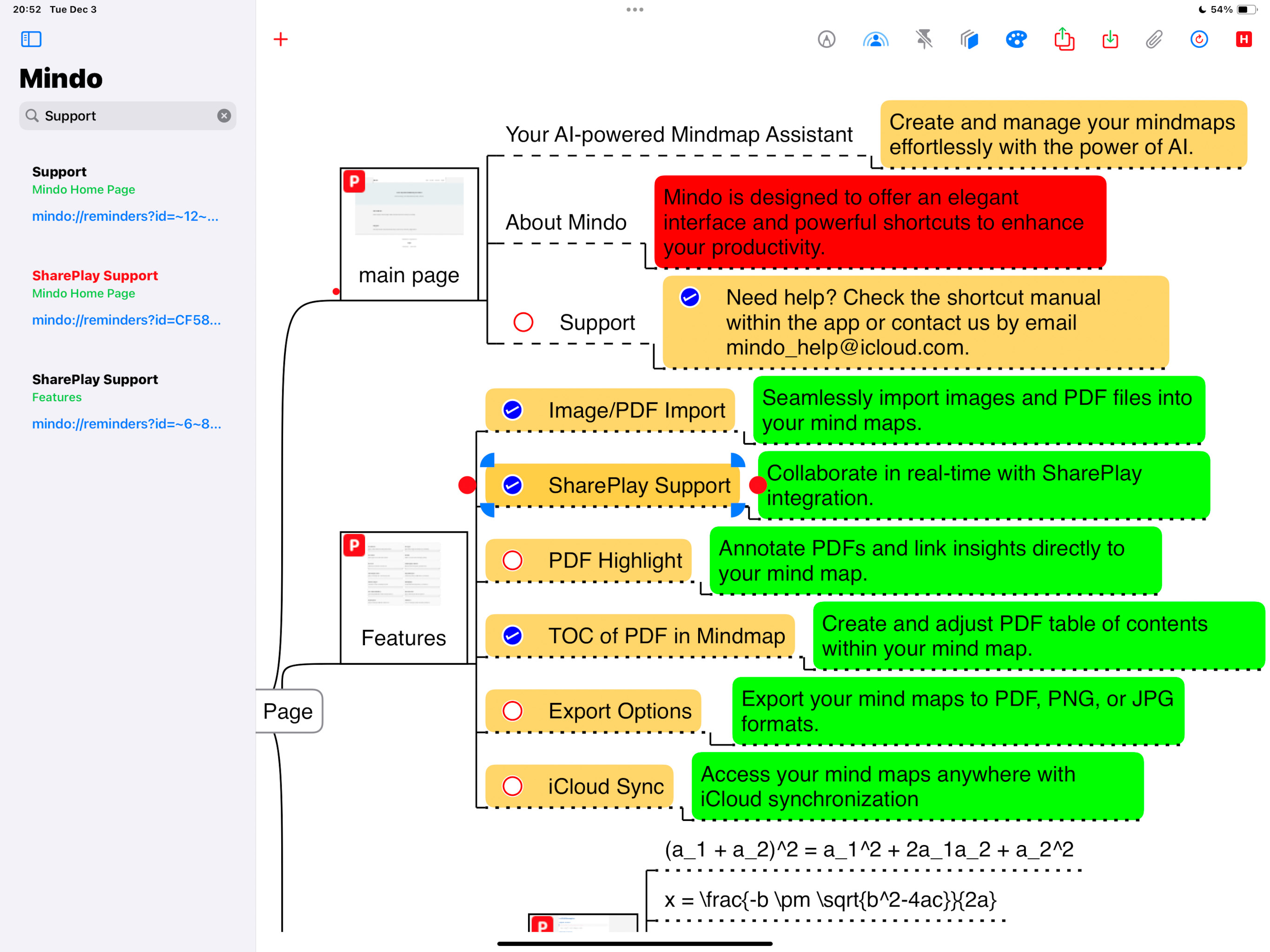Screen dimensions: 1270x952
Task: Mark Export Options as completed
Action: pos(512,711)
